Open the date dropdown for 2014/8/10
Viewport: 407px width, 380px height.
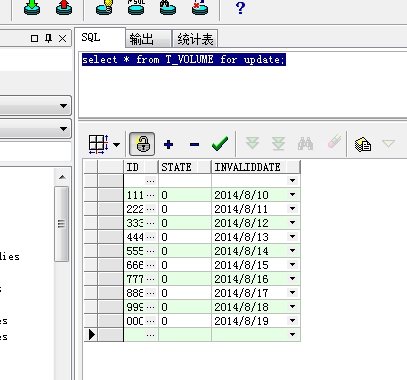[x=292, y=195]
